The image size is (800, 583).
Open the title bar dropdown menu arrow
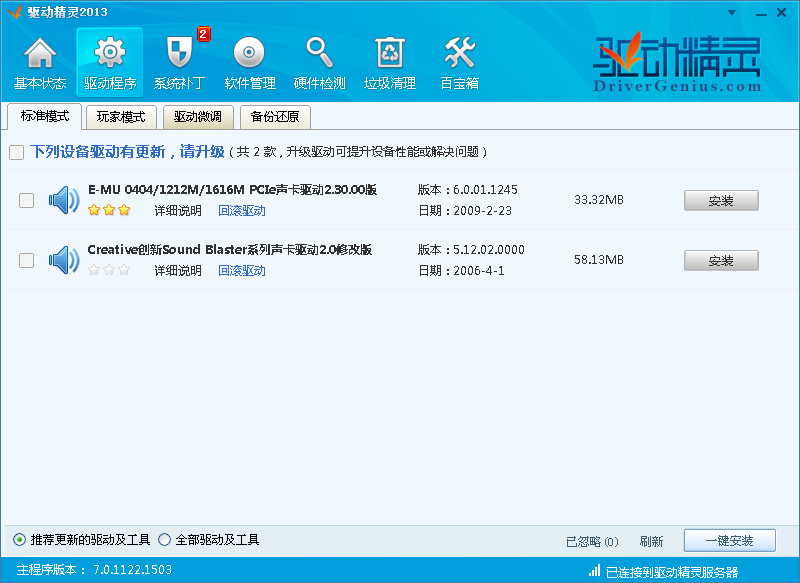pyautogui.click(x=732, y=13)
